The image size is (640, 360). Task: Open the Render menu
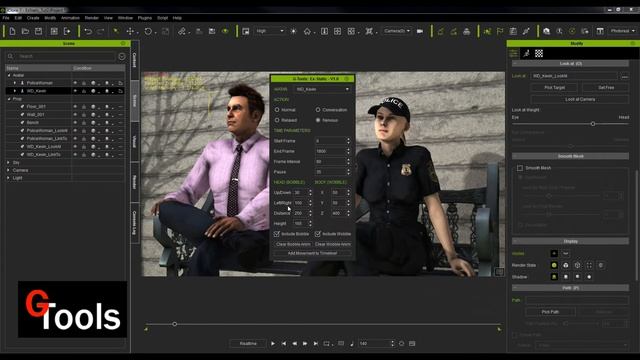click(x=92, y=18)
